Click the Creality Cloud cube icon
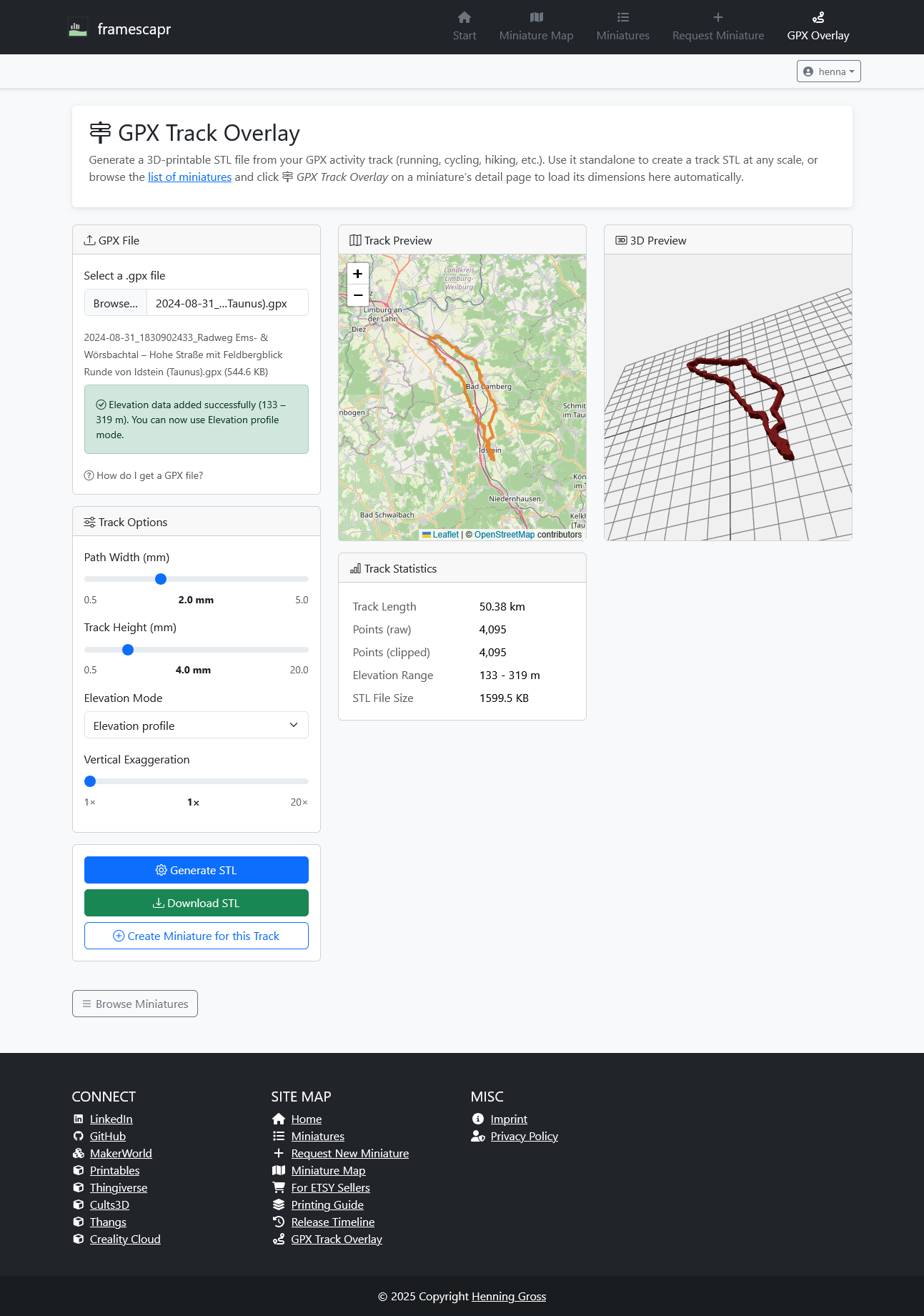This screenshot has height=1316, width=924. point(79,1240)
